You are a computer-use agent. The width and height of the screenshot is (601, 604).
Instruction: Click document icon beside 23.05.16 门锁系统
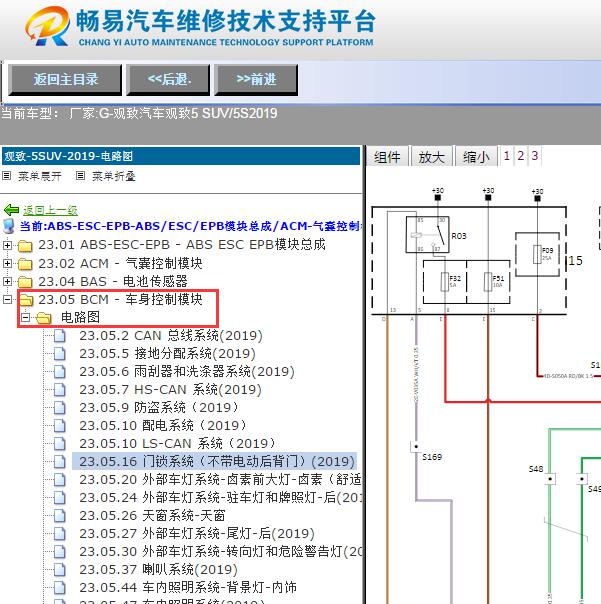(60, 461)
